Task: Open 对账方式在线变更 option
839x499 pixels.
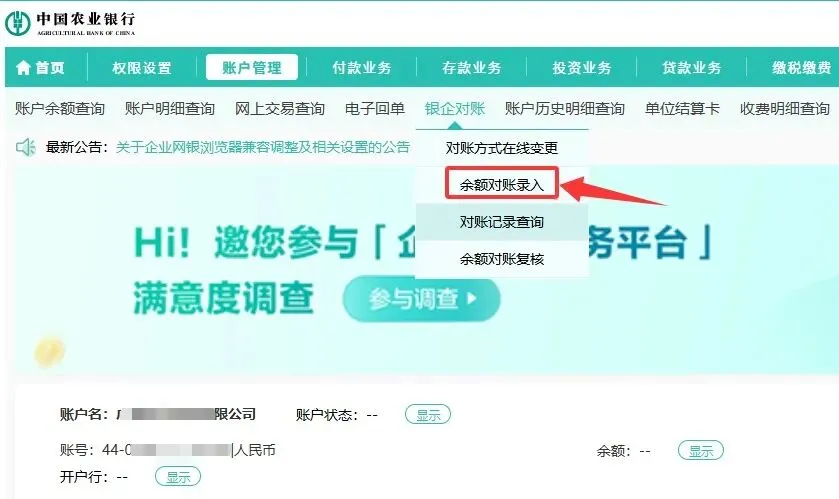Action: [502, 148]
